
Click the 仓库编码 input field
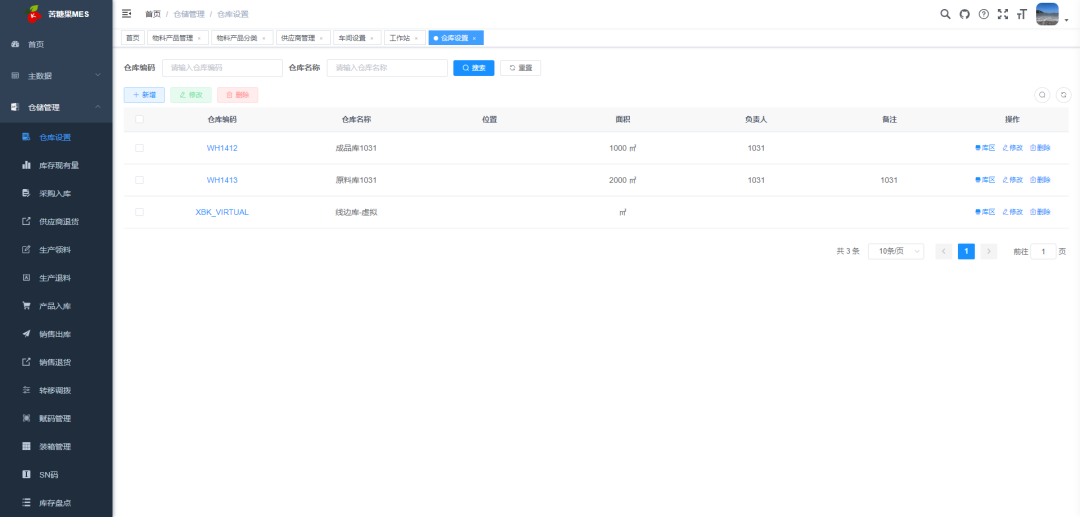click(222, 68)
